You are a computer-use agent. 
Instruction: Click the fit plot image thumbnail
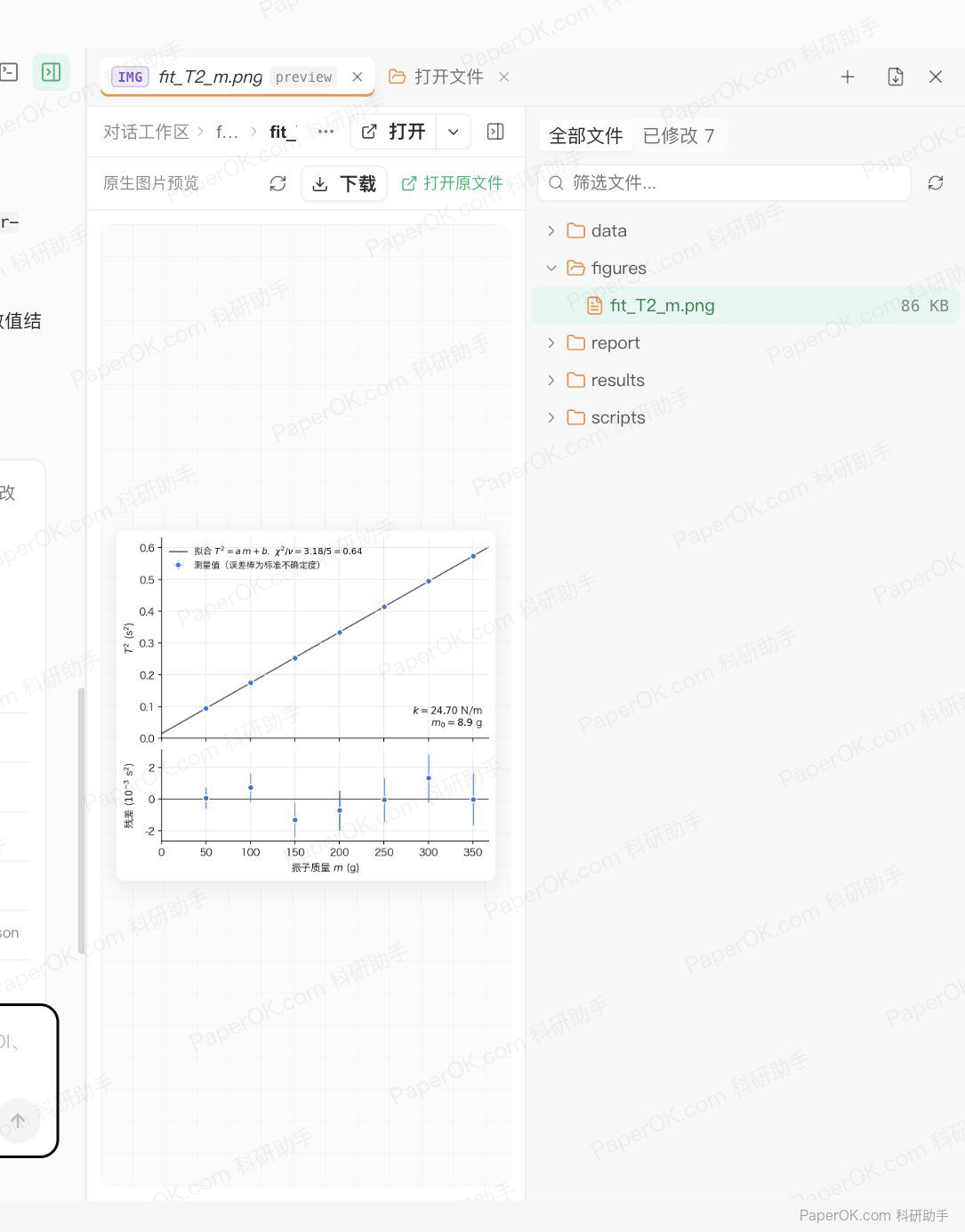306,706
